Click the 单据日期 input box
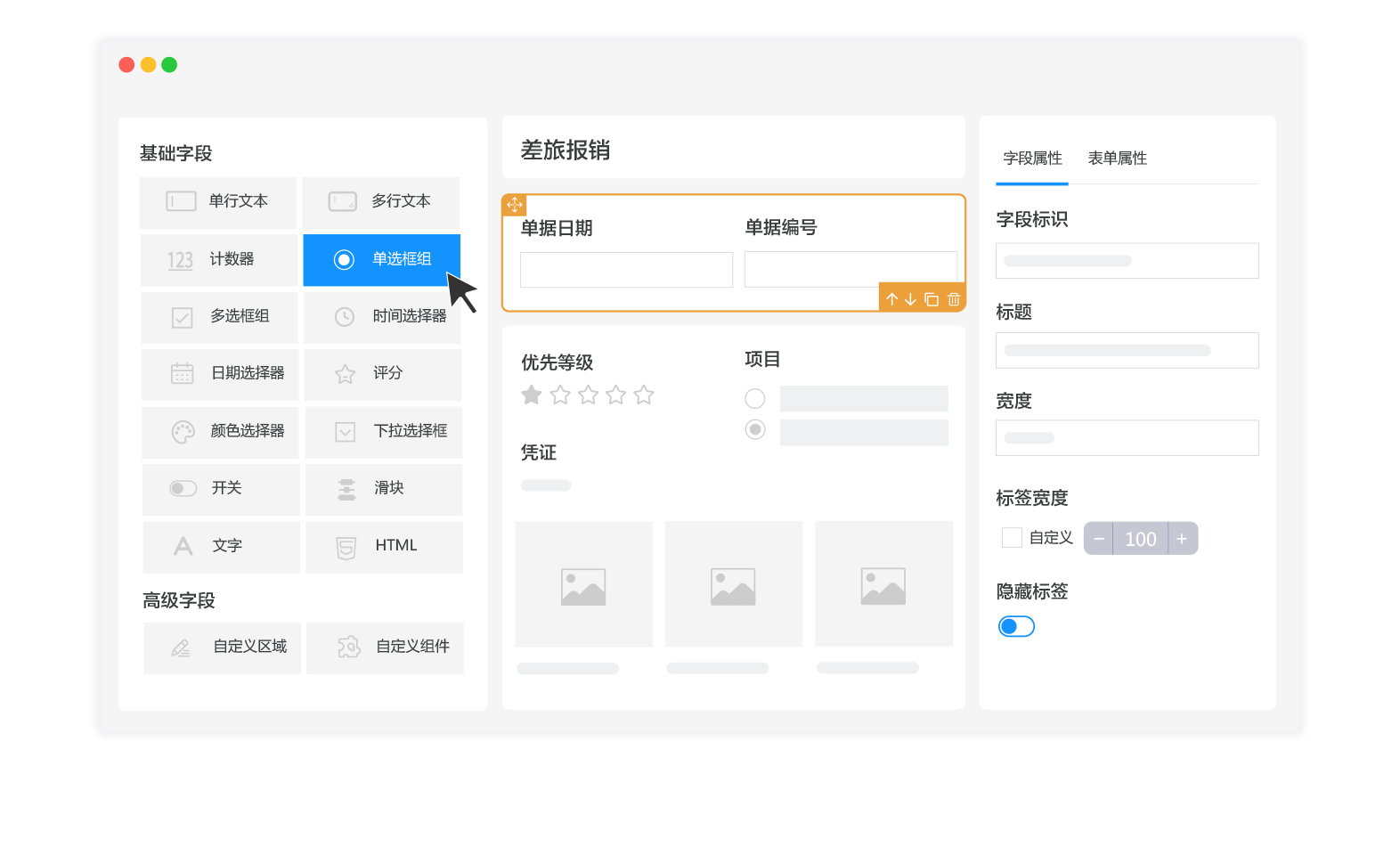This screenshot has height=855, width=1400. [626, 270]
